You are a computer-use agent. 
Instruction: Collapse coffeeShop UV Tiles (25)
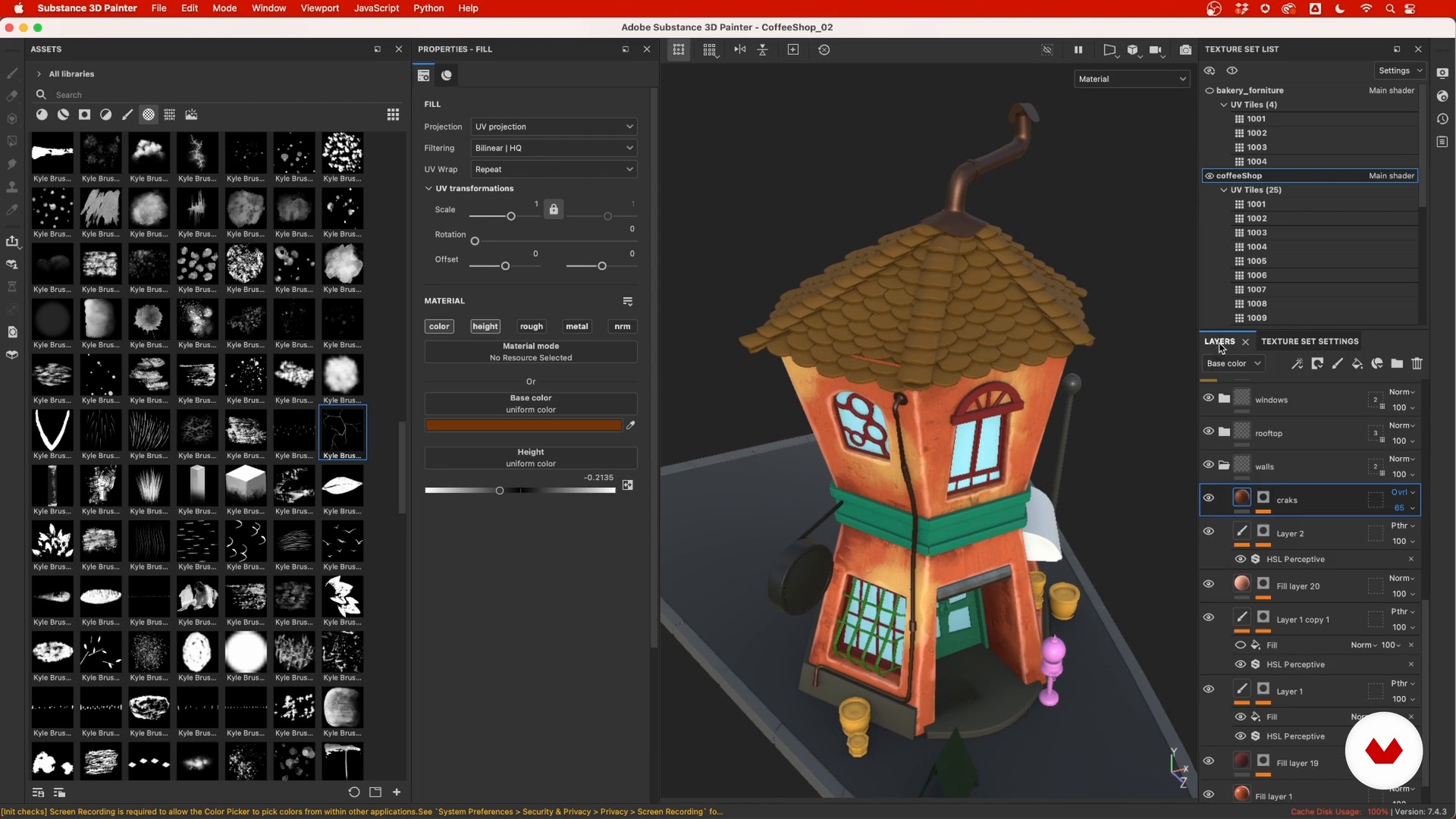(1224, 190)
